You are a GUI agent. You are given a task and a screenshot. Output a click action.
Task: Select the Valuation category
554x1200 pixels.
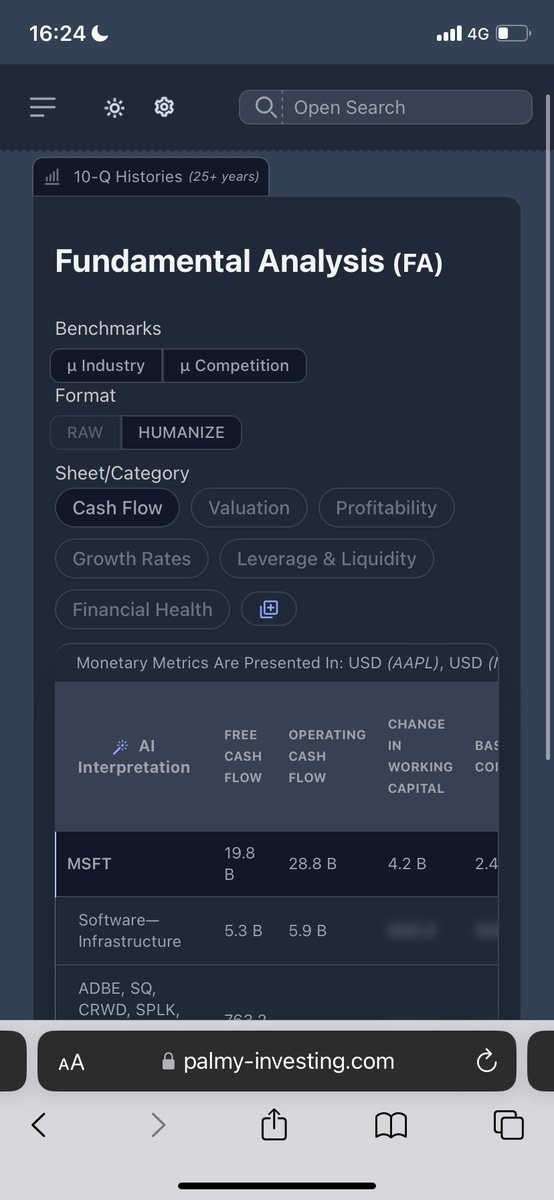[x=249, y=508]
